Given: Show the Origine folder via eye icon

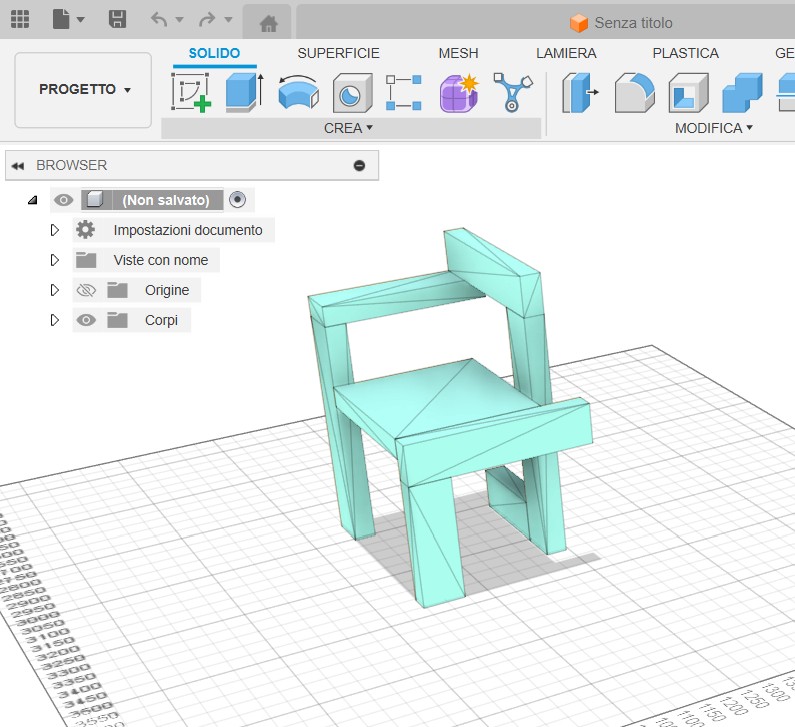Looking at the screenshot, I should pos(86,290).
